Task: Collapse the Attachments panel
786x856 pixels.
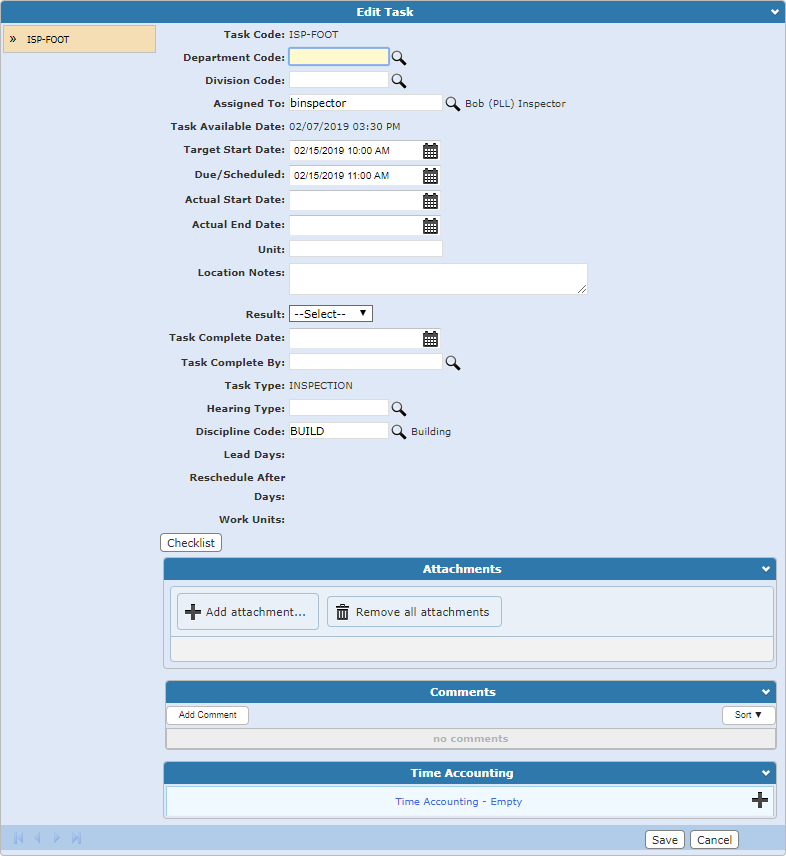Action: coord(766,569)
